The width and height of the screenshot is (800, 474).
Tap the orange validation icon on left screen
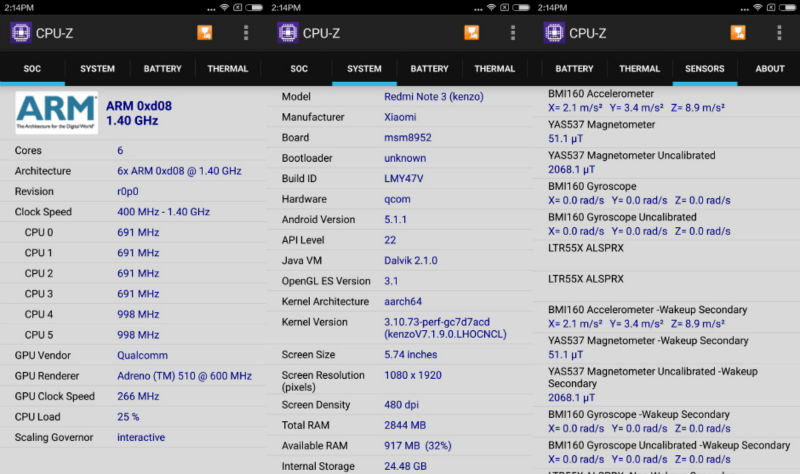coord(205,33)
